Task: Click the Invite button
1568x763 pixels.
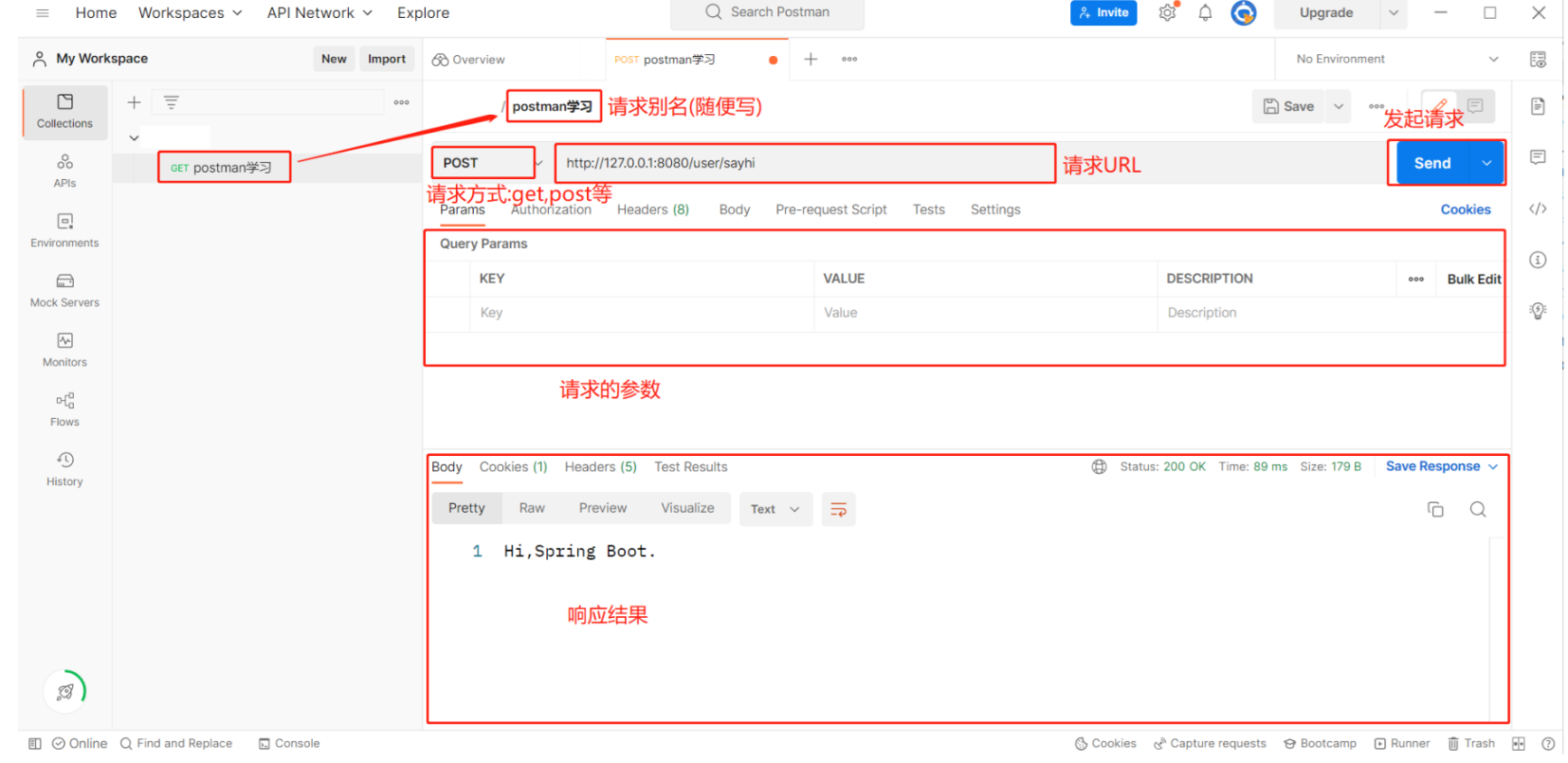Action: [x=1103, y=12]
